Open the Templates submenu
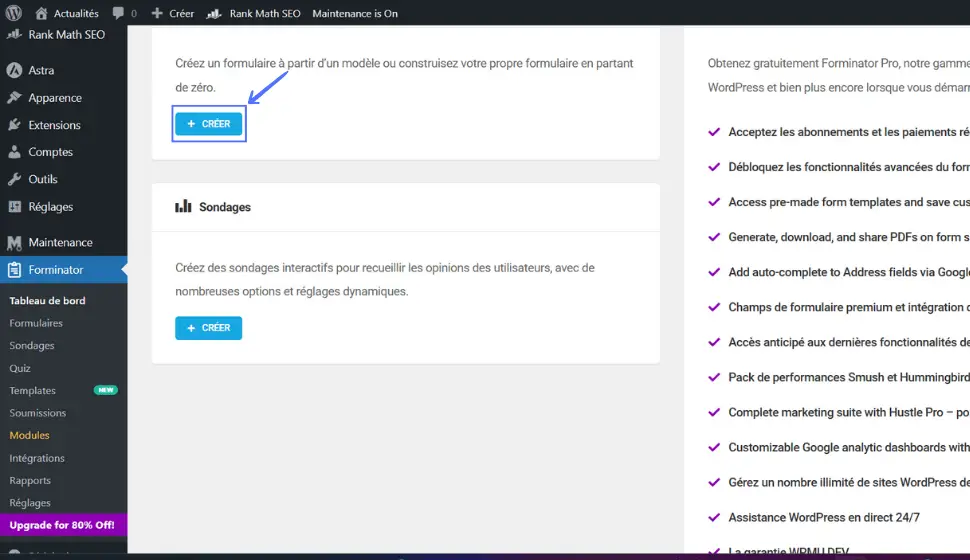This screenshot has height=560, width=970. tap(32, 390)
